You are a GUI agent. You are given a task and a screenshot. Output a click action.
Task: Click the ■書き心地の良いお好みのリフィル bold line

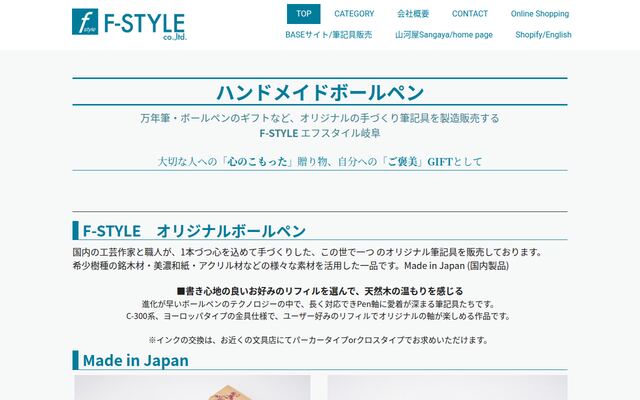coord(320,291)
